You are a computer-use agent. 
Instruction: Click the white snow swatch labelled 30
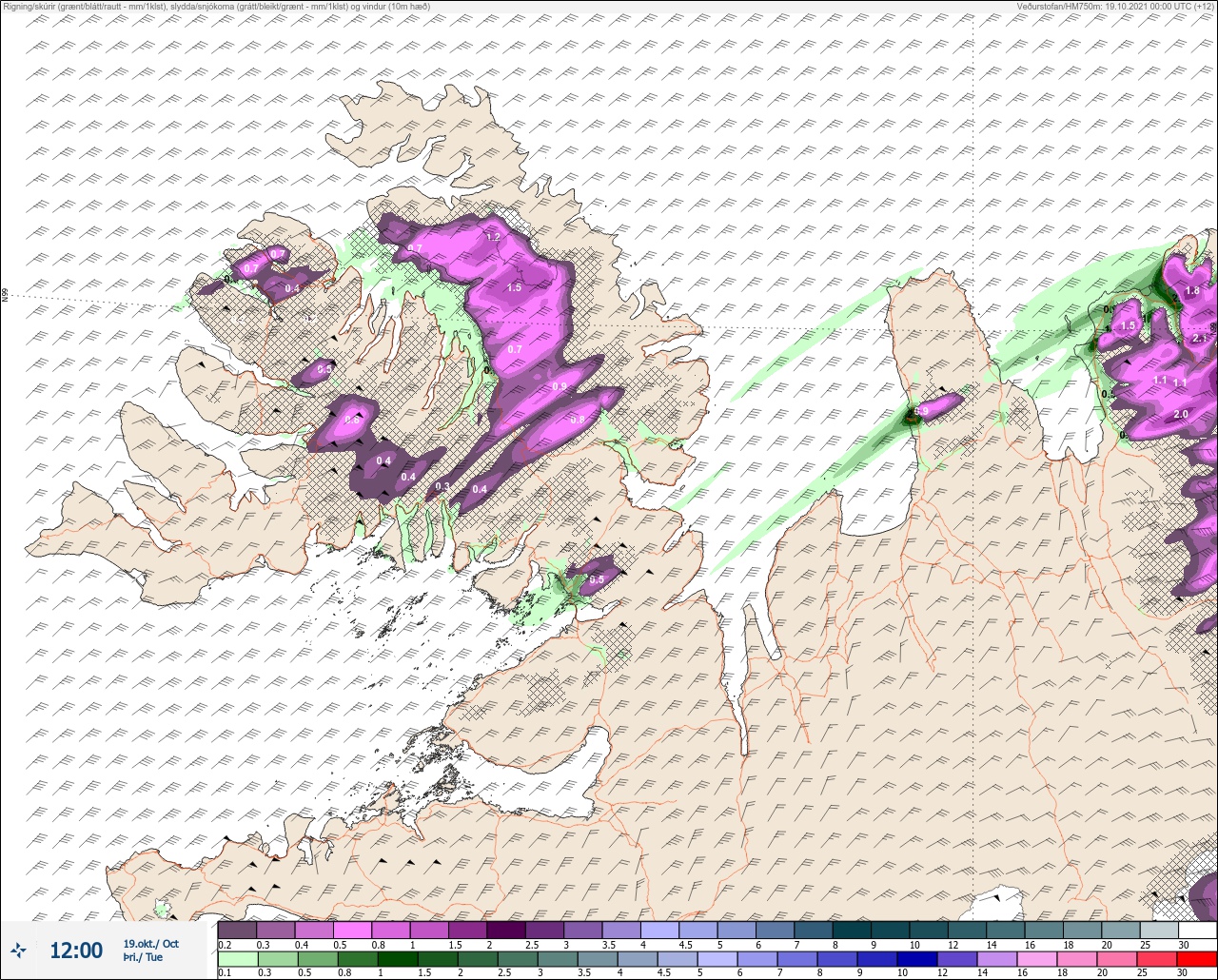tap(1196, 930)
